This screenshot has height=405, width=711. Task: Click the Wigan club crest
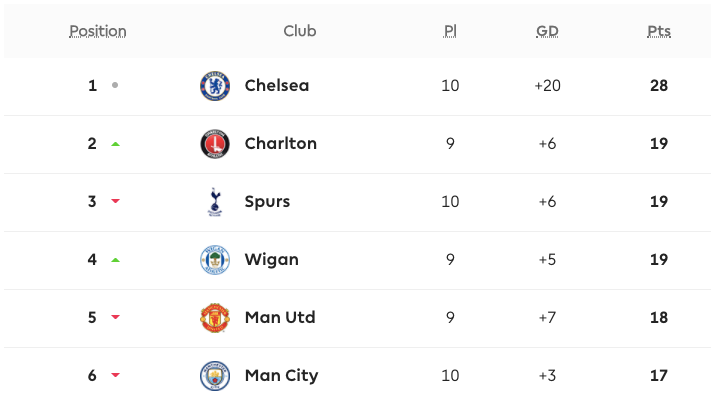point(215,260)
